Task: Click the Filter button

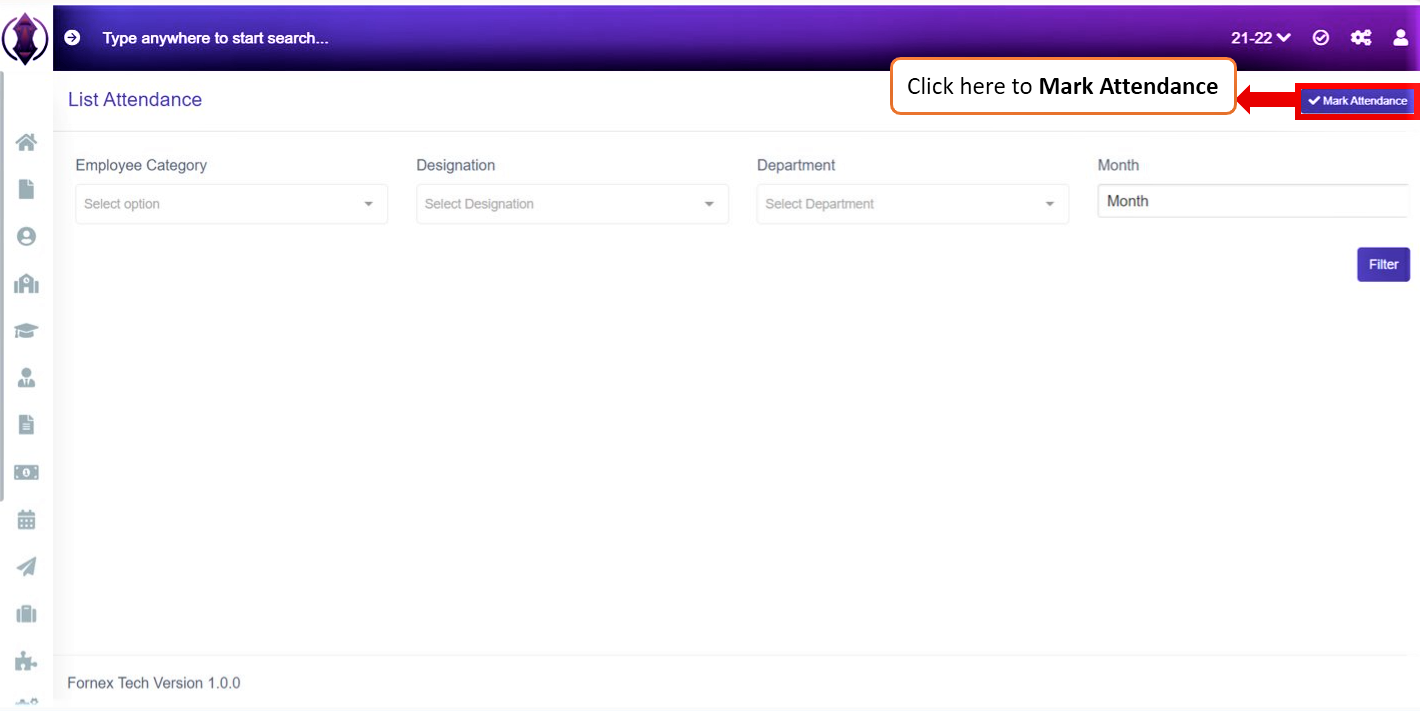Action: pos(1384,264)
